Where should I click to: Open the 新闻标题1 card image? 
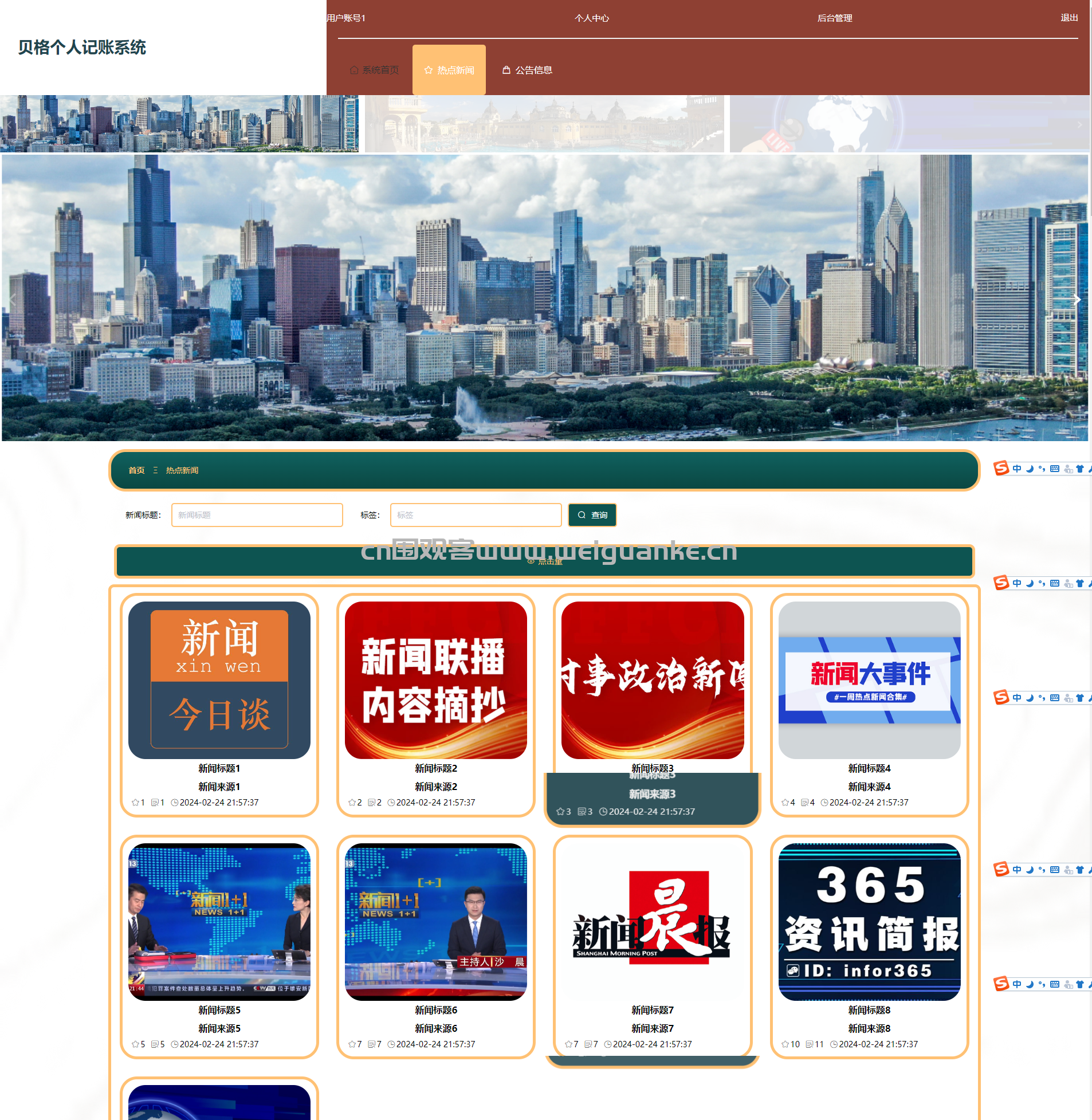click(219, 680)
